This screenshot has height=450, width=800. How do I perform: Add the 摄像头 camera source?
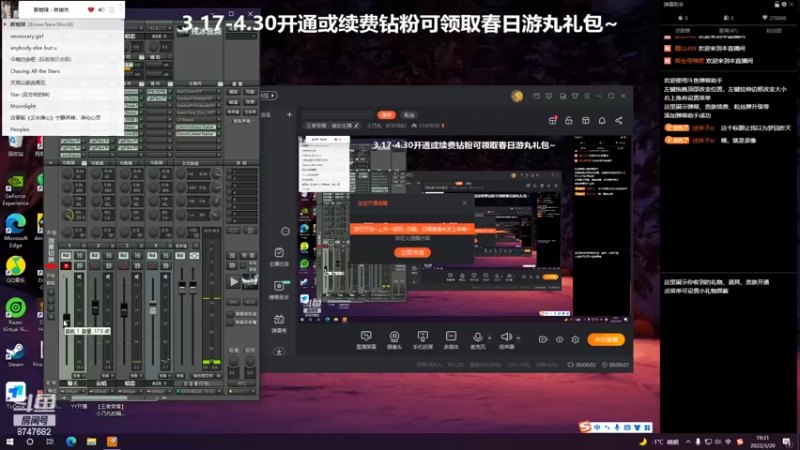coord(394,340)
